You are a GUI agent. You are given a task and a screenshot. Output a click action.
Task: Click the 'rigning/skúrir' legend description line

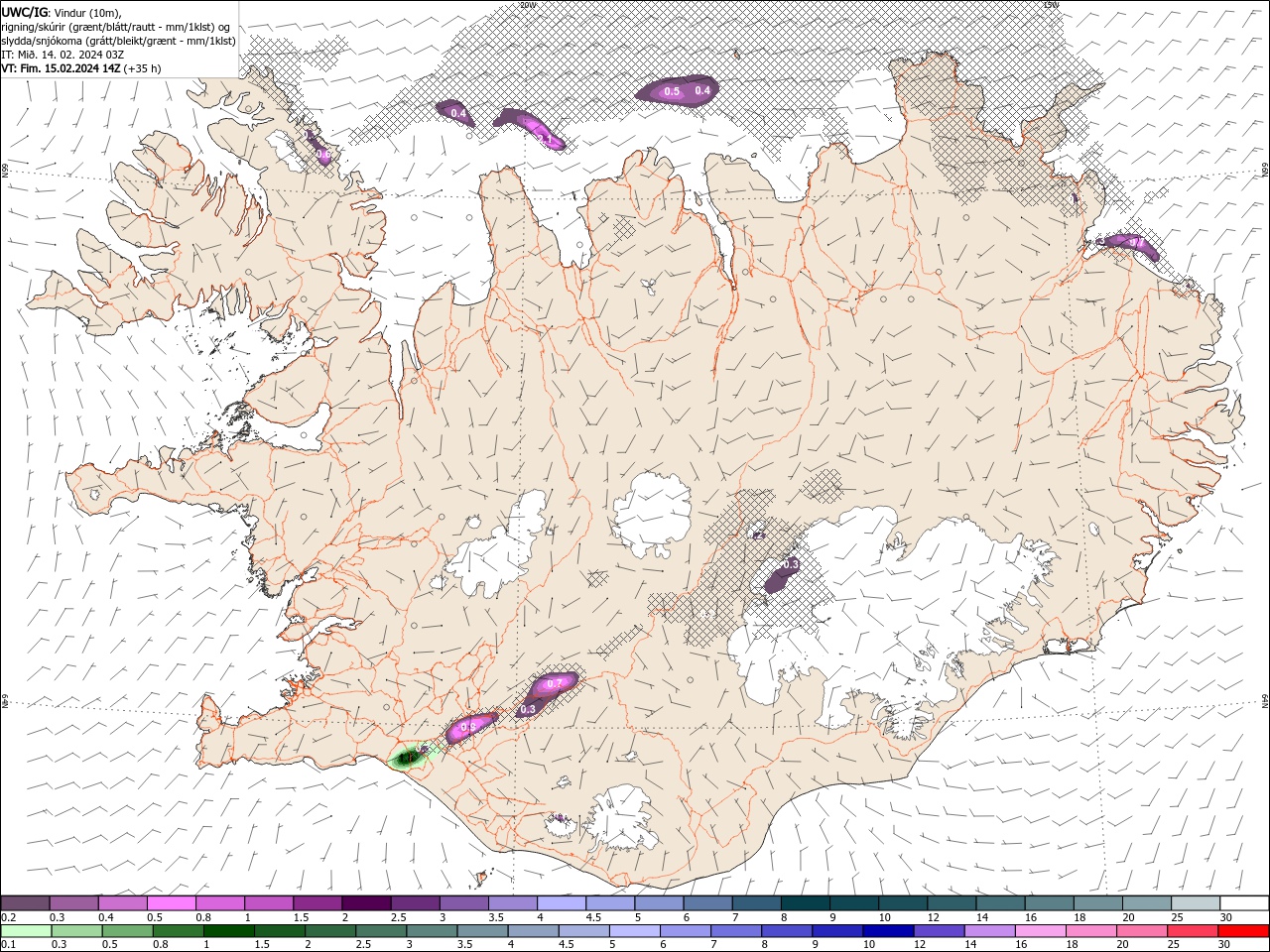point(116,27)
